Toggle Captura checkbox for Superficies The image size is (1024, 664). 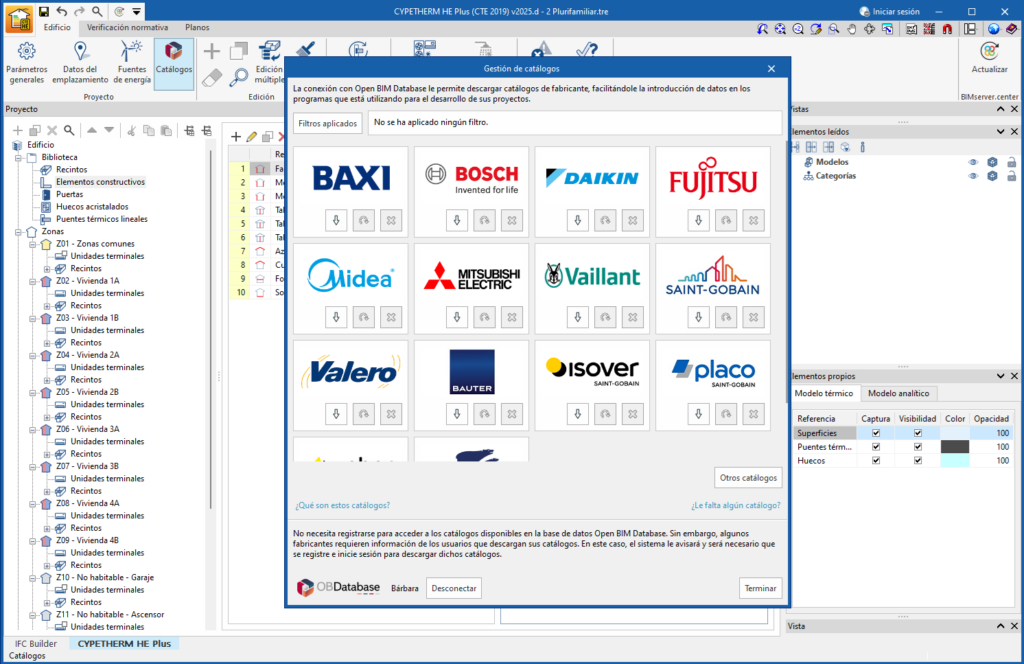(876, 433)
